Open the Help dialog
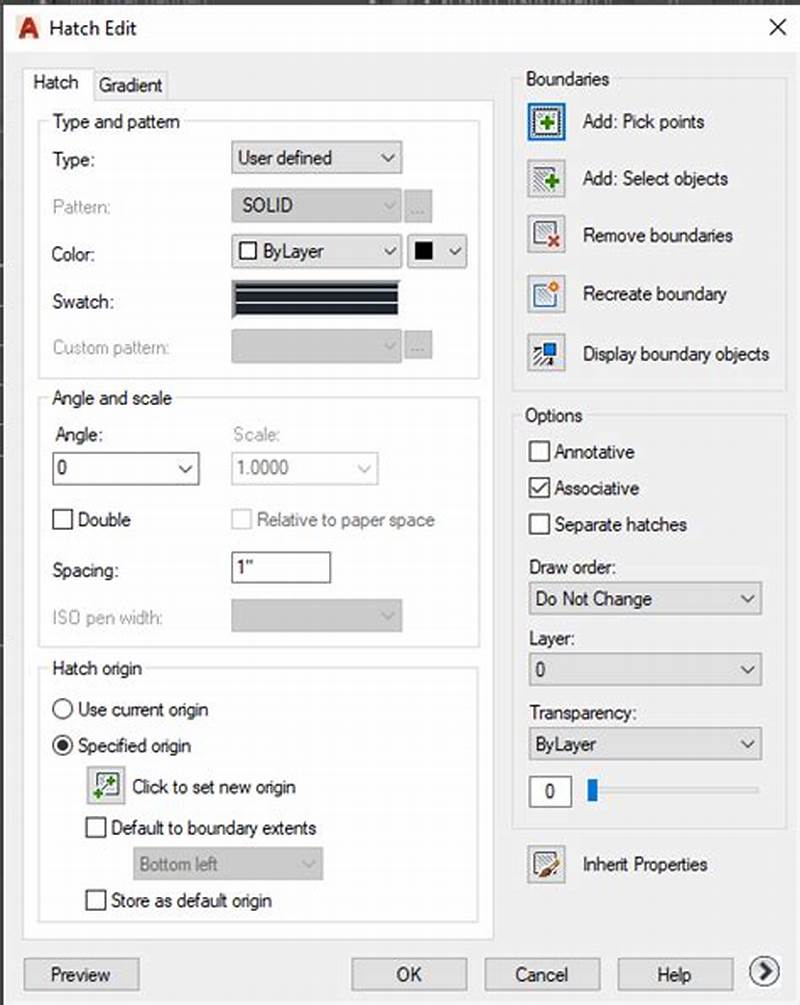Viewport: 800px width, 1005px height. [x=675, y=975]
